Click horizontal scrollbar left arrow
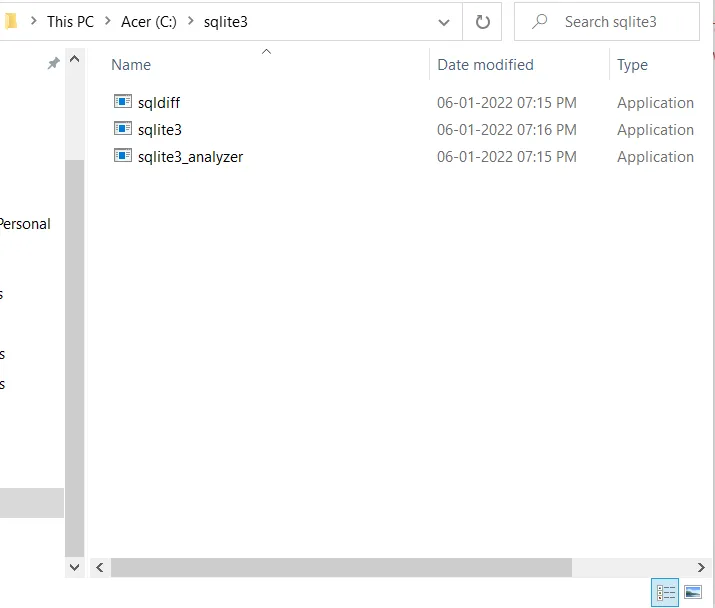This screenshot has width=715, height=608. point(100,567)
